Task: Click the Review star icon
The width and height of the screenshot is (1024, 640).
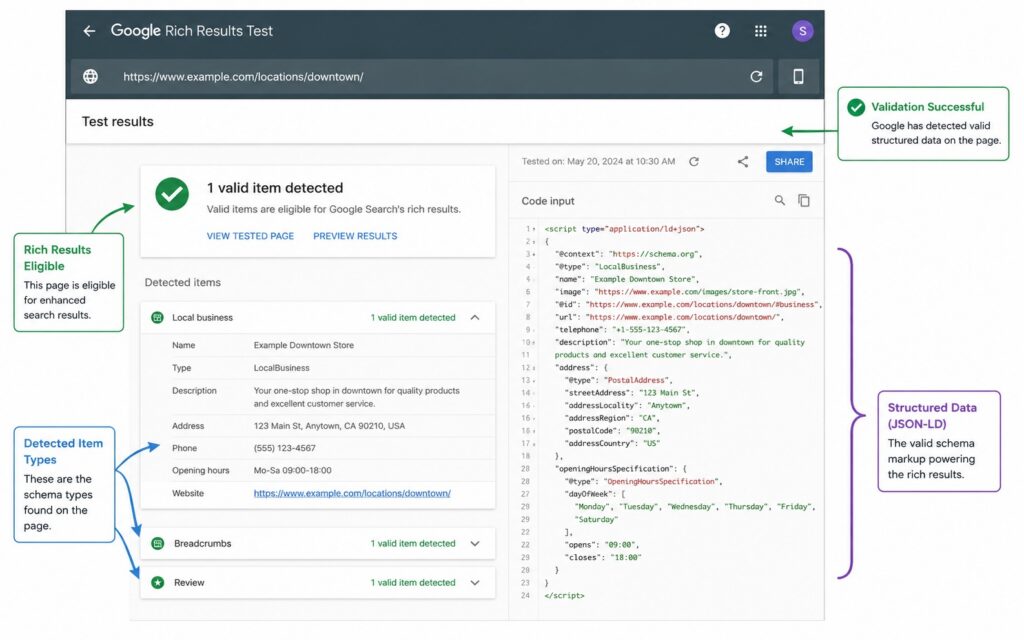Action: (157, 583)
